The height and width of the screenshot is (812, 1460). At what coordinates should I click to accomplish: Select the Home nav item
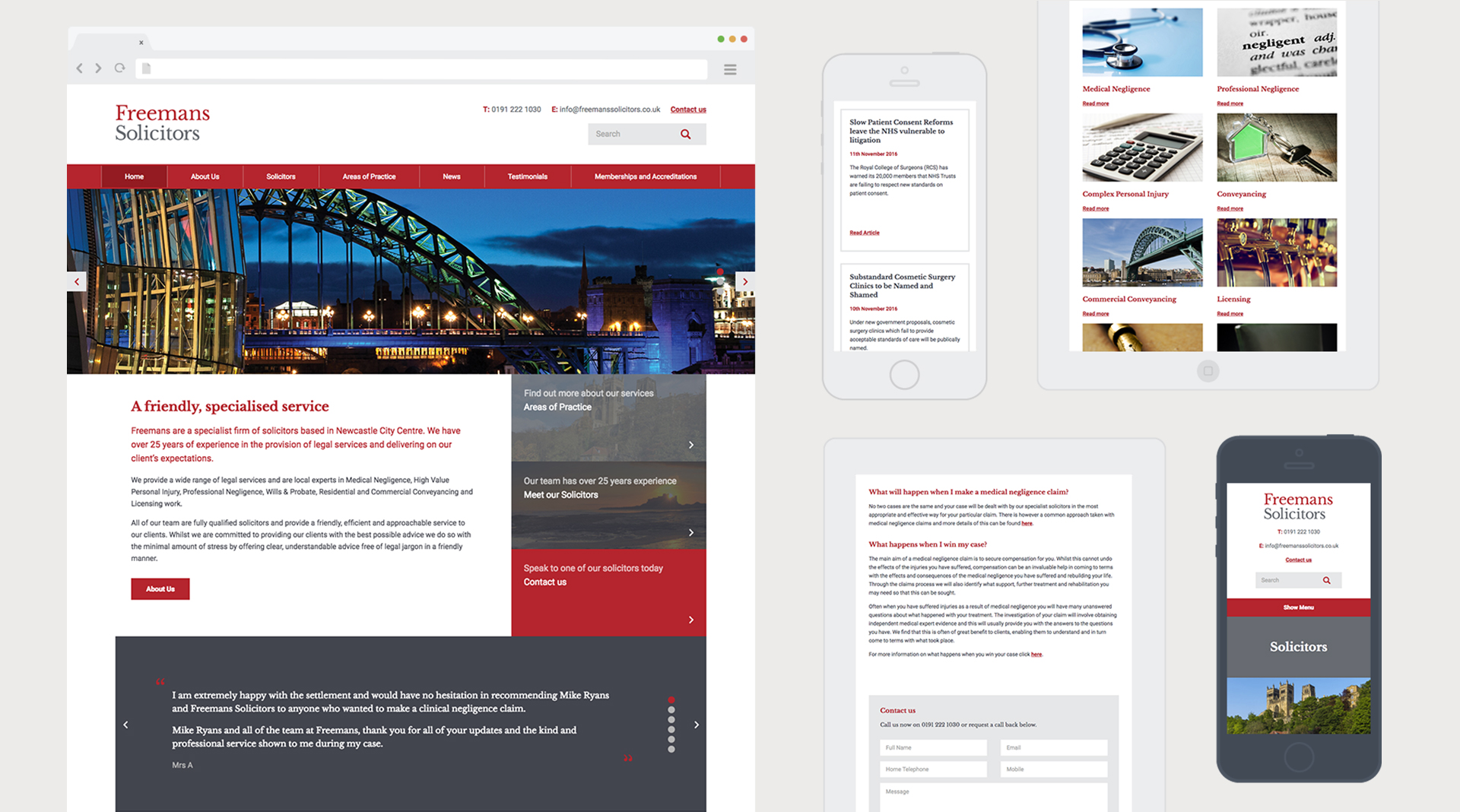(x=134, y=176)
